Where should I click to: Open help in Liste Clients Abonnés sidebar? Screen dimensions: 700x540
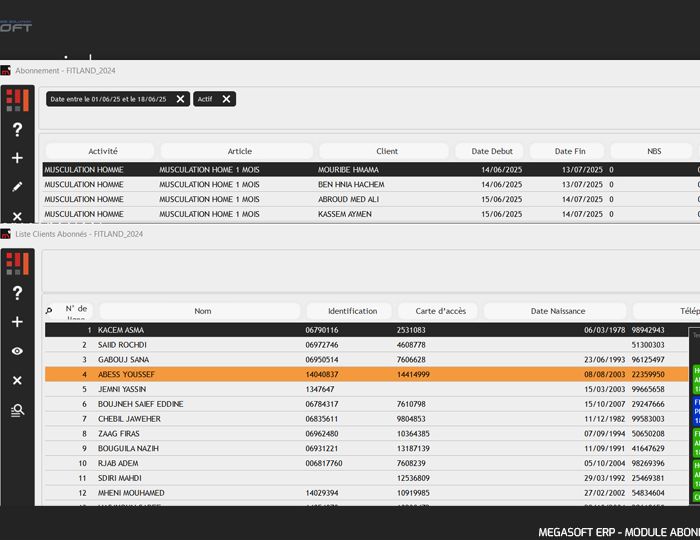[17, 293]
